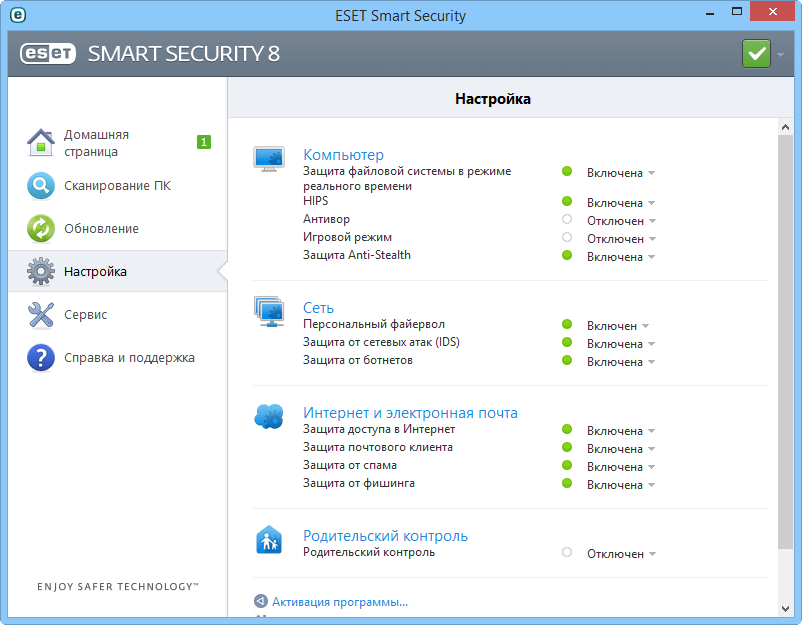The image size is (802, 625).
Task: Click the Компьютер monitor icon
Action: [x=269, y=157]
